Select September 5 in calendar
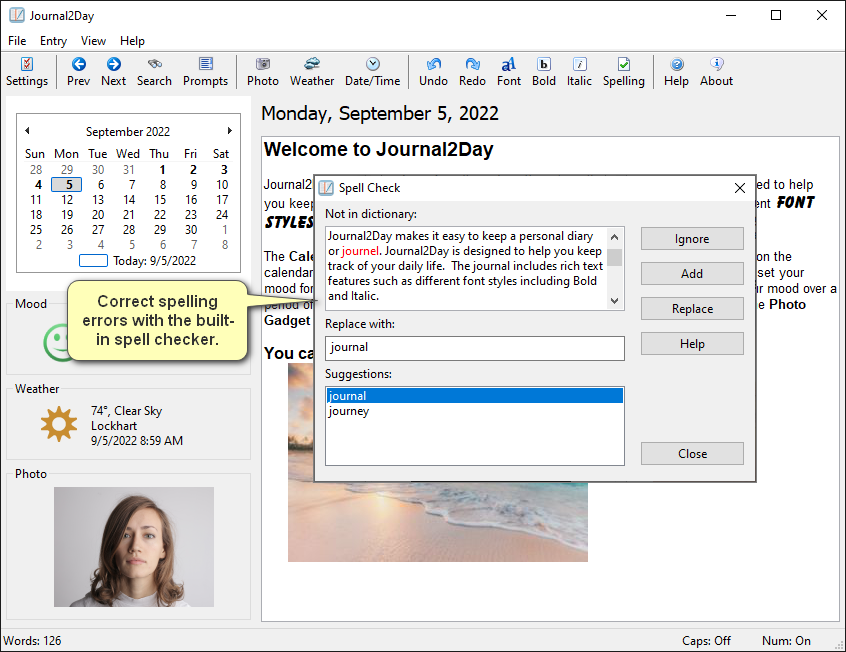This screenshot has height=652, width=846. click(x=67, y=185)
